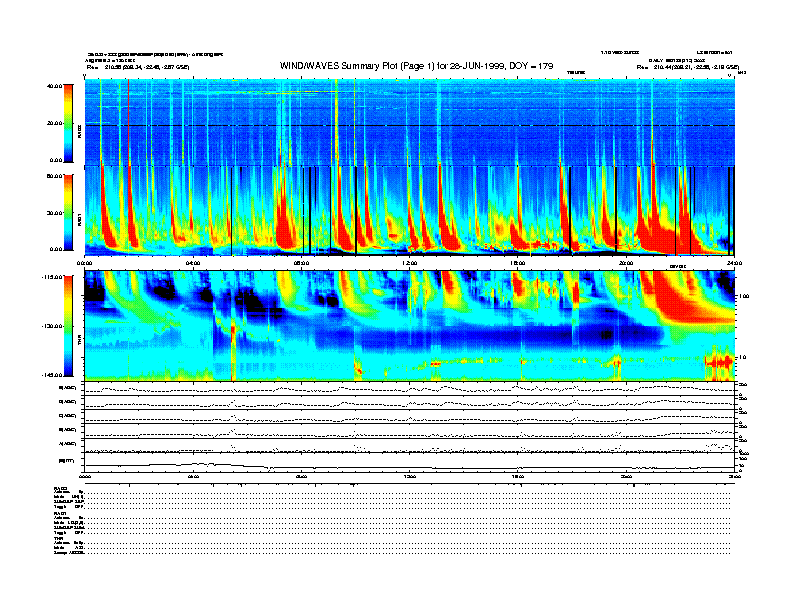Click the RAD2 color scale bar

click(68, 123)
